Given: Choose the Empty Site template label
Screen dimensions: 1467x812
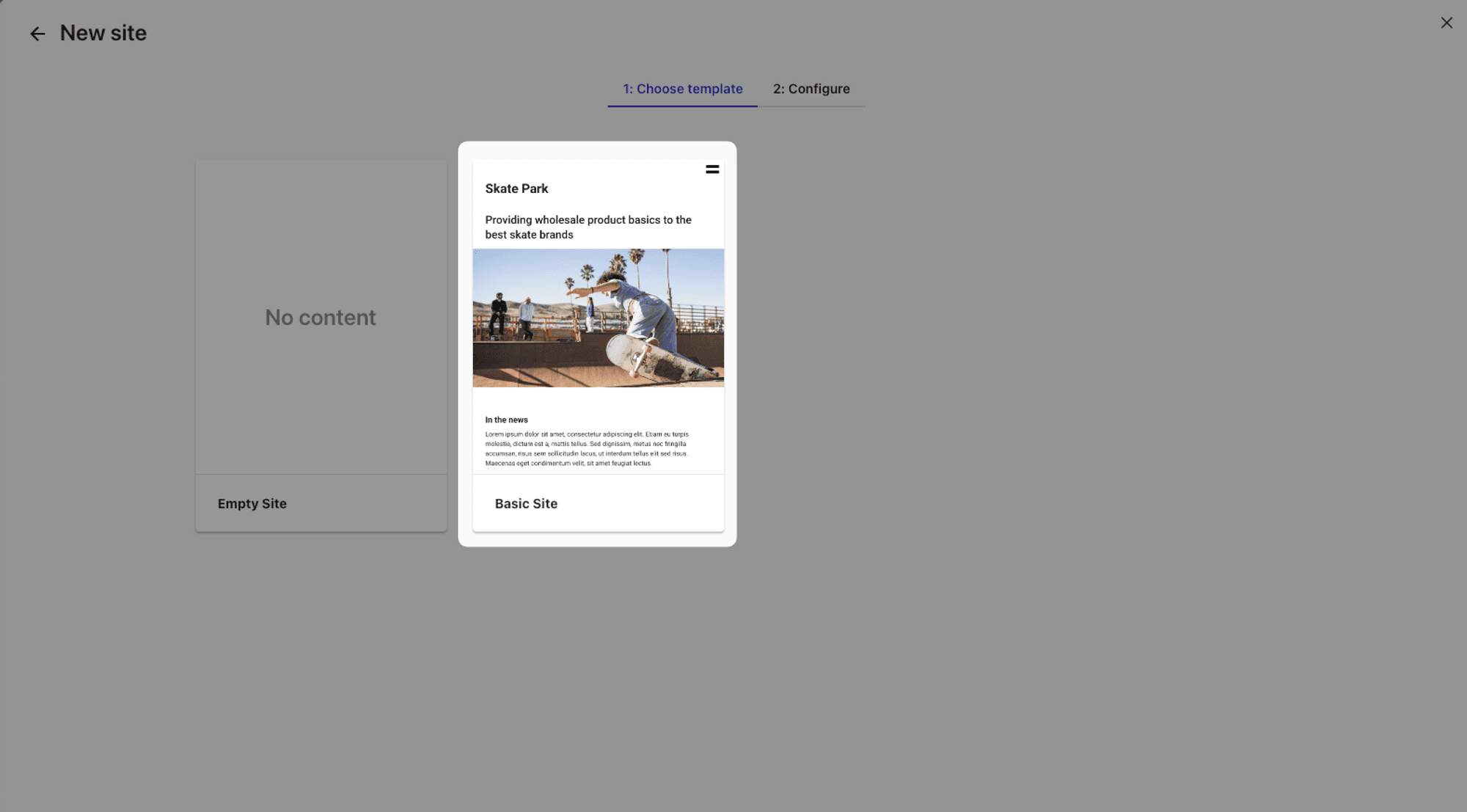Looking at the screenshot, I should (252, 504).
